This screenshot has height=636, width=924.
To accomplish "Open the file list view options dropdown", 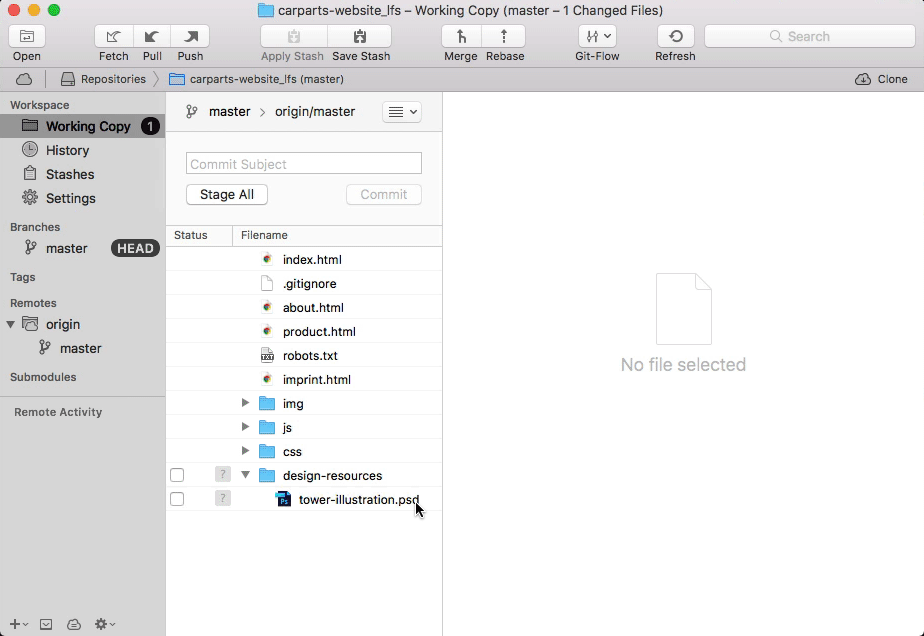I will pyautogui.click(x=401, y=112).
